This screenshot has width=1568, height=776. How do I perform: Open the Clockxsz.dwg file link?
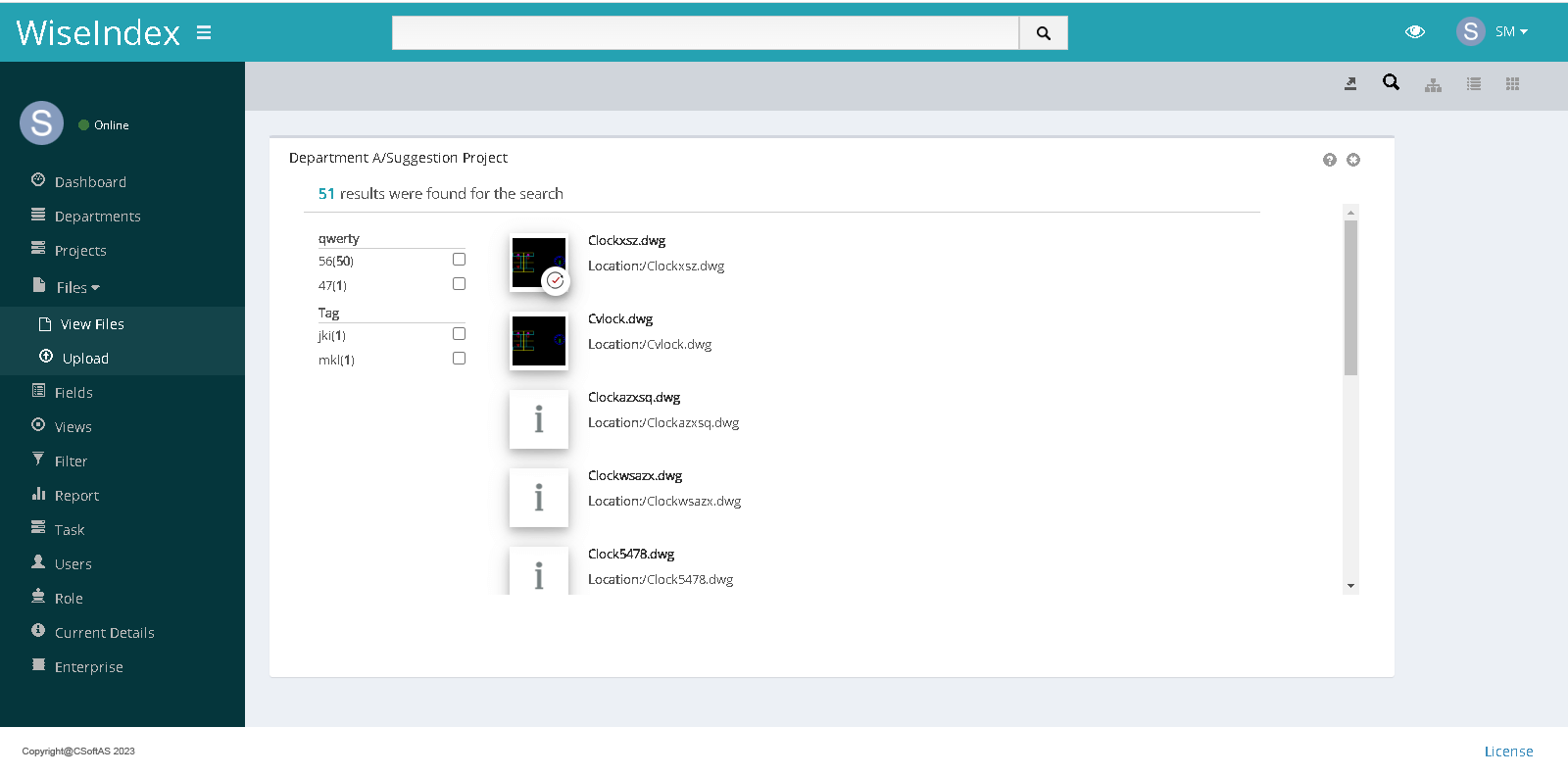coord(626,241)
